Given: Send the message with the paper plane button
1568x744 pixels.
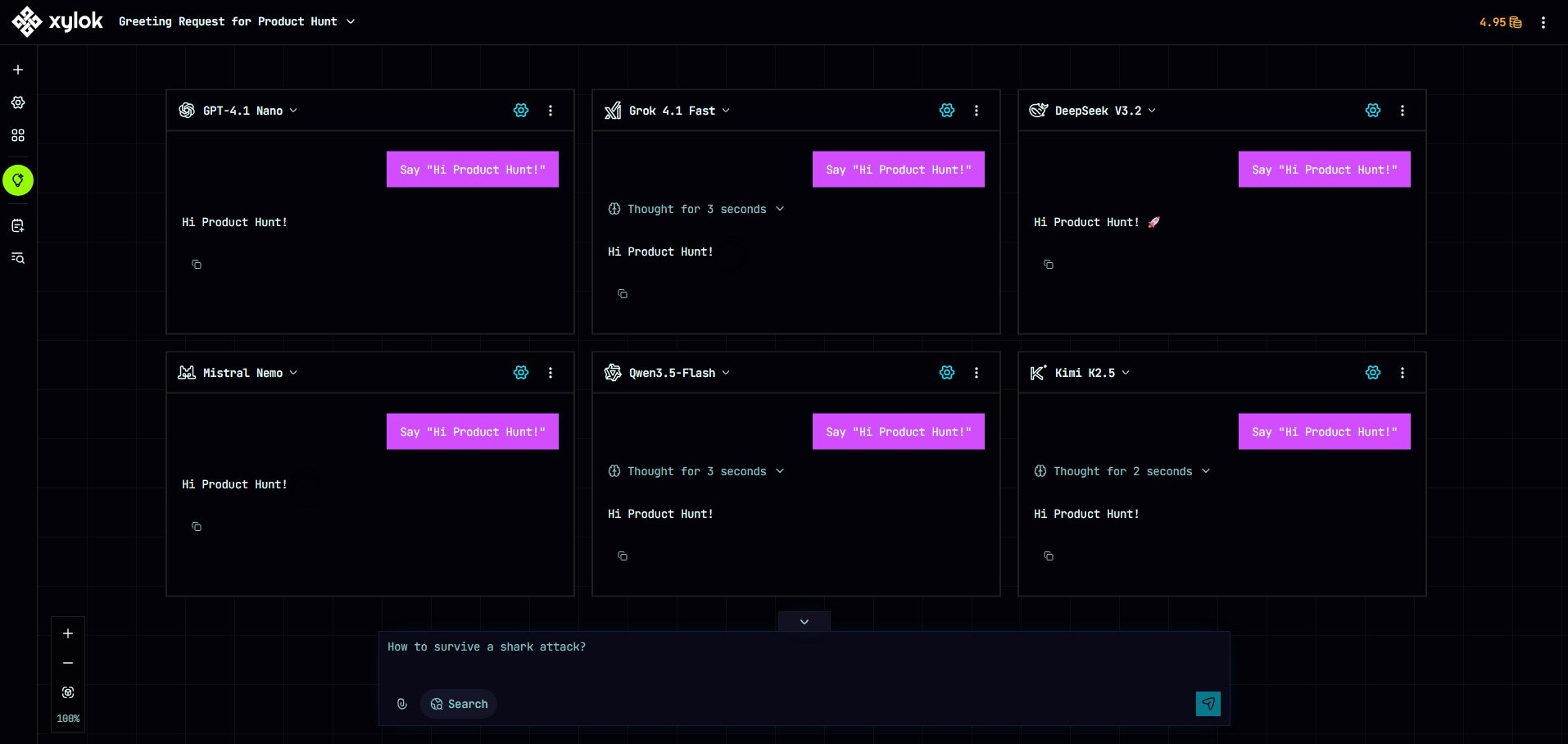Looking at the screenshot, I should (x=1208, y=704).
